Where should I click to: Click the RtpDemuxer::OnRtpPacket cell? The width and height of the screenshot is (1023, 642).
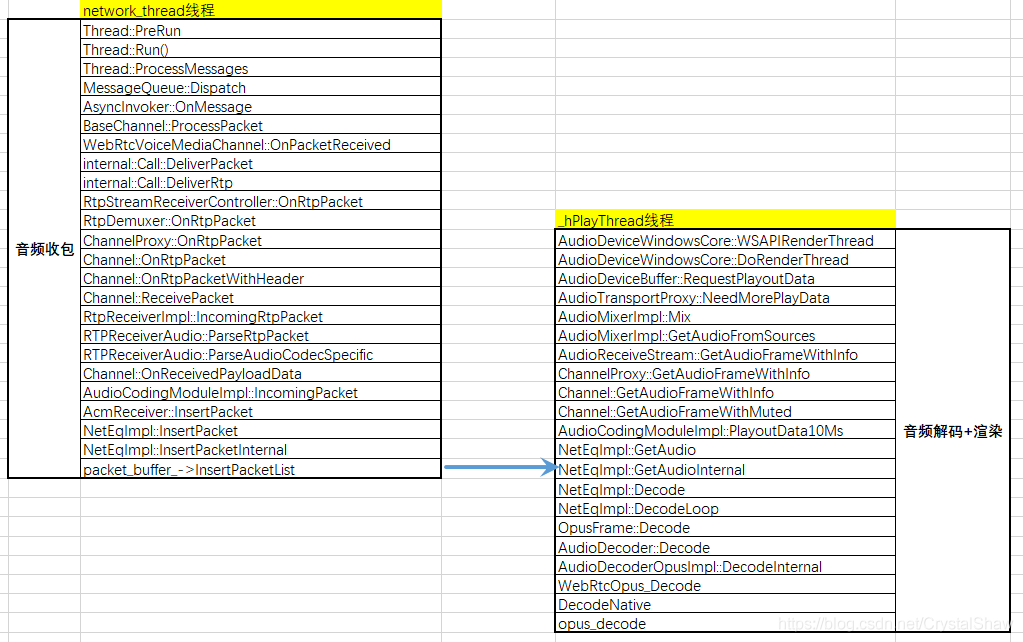(260, 221)
